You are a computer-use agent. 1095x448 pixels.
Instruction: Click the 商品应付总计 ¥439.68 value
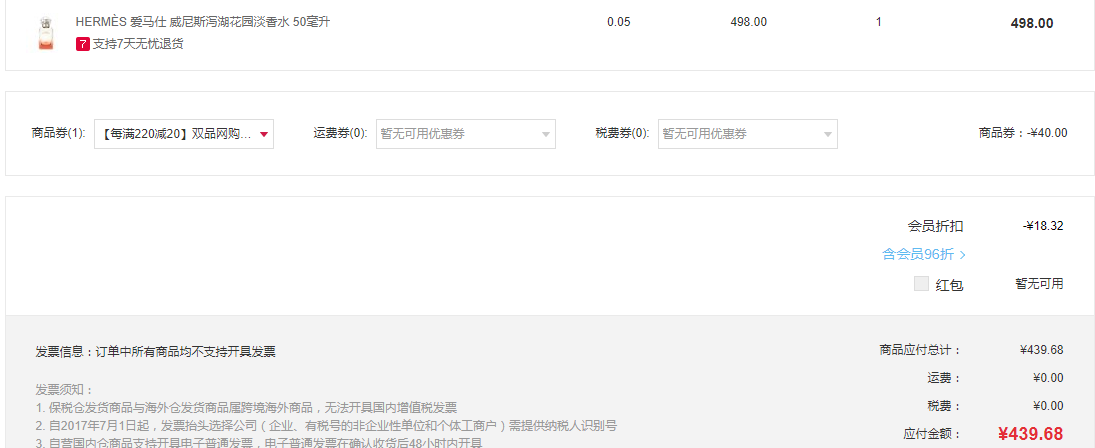coord(1041,350)
